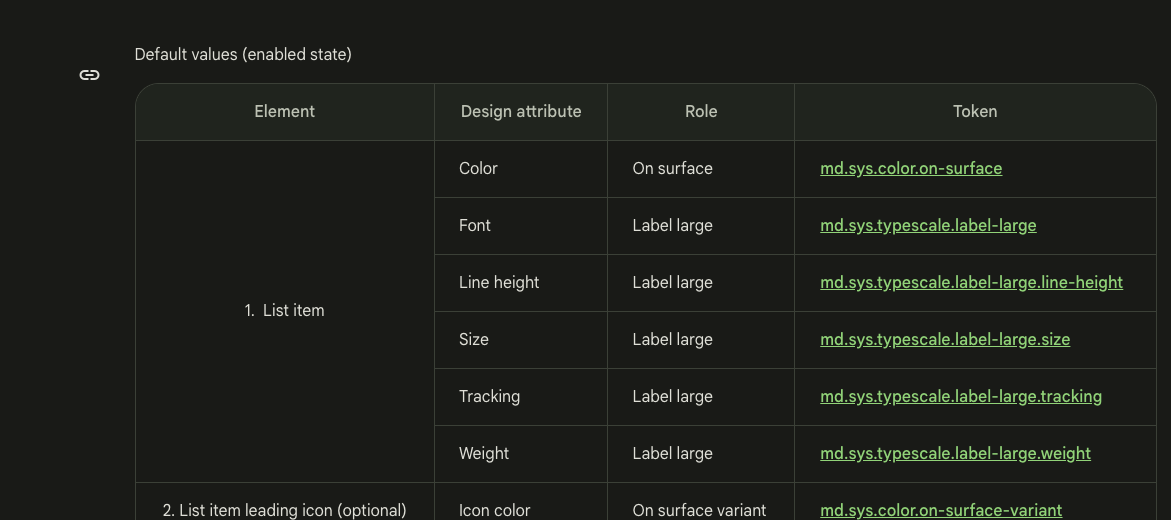
Task: Open md.sys.typescale.label-large.size link
Action: point(945,339)
